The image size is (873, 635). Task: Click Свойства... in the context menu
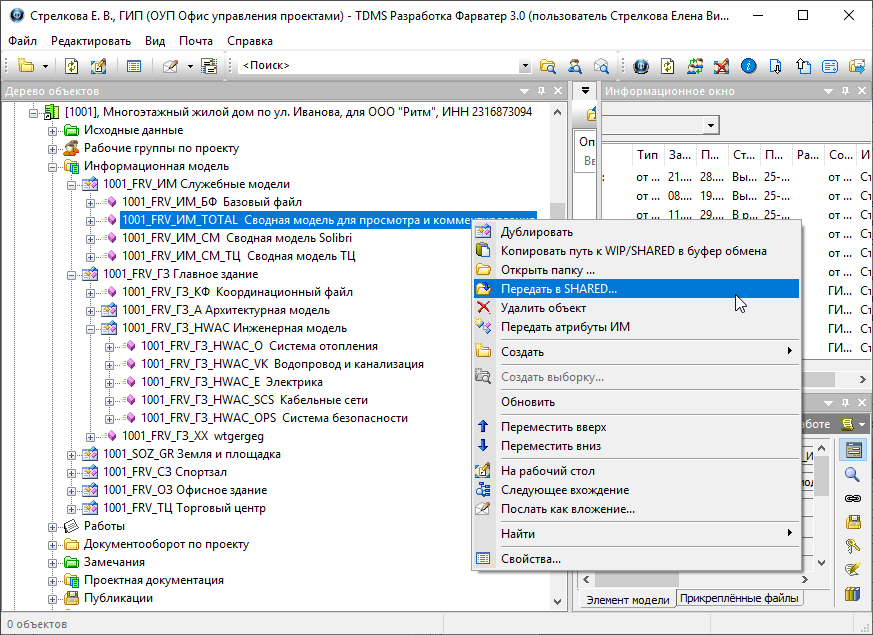[531, 559]
